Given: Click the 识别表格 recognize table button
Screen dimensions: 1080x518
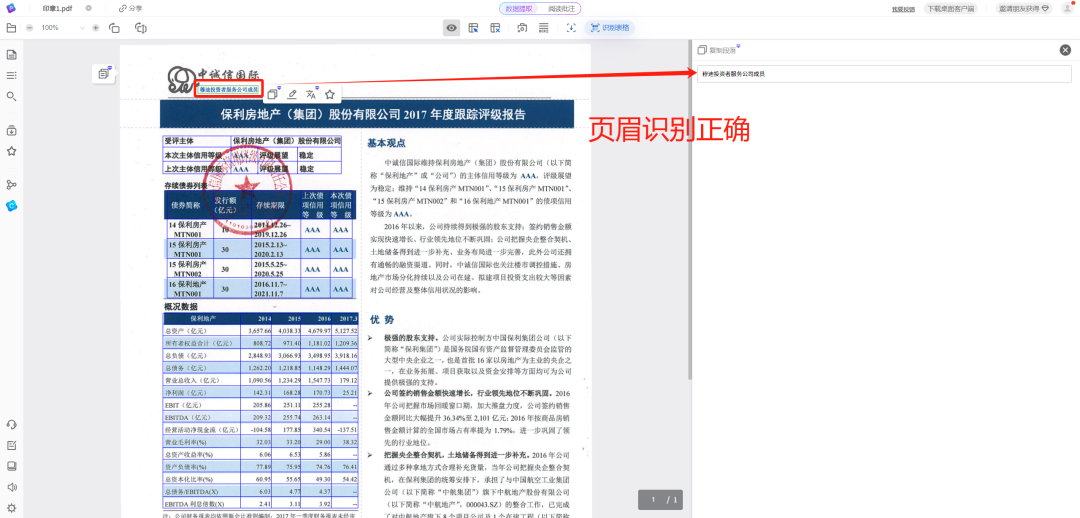Looking at the screenshot, I should (609, 28).
